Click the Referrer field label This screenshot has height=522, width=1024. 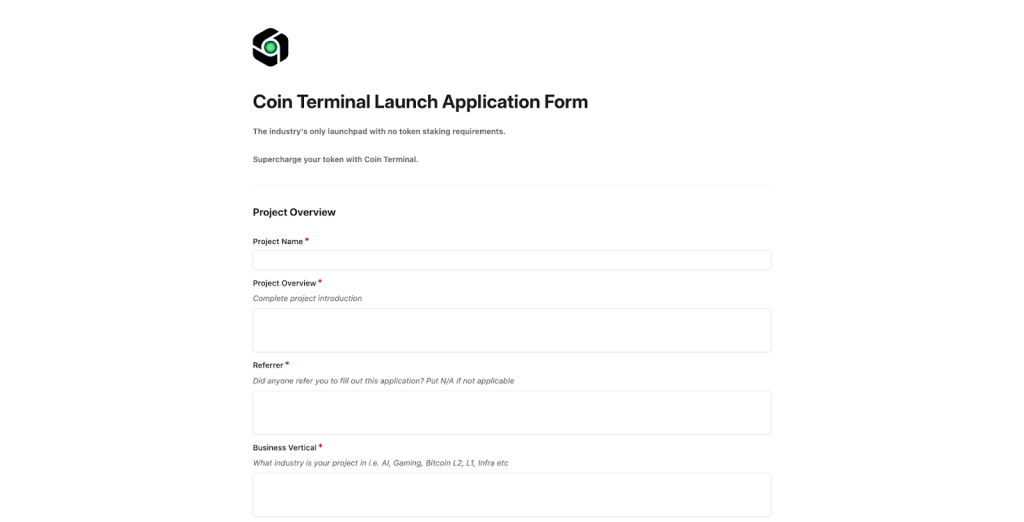pos(268,366)
